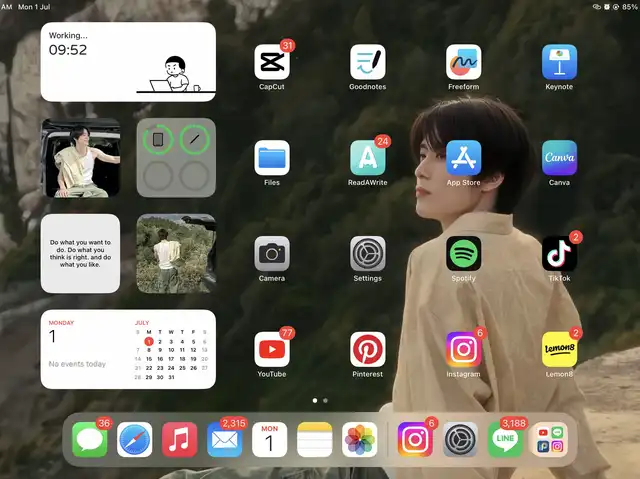The width and height of the screenshot is (640, 479).
Task: Open TikTok from the home screen
Action: (x=559, y=254)
